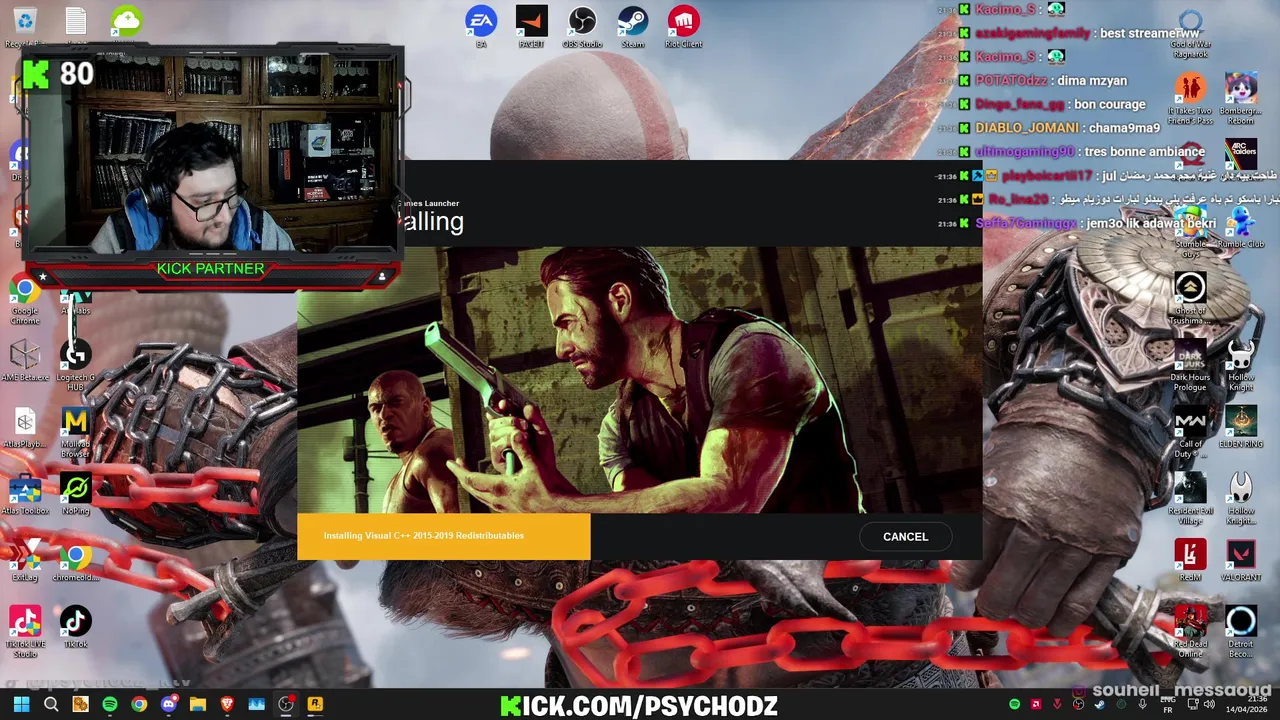Select the Detroit Become Human desktop icon
Viewport: 1280px width, 720px height.
point(1241,632)
